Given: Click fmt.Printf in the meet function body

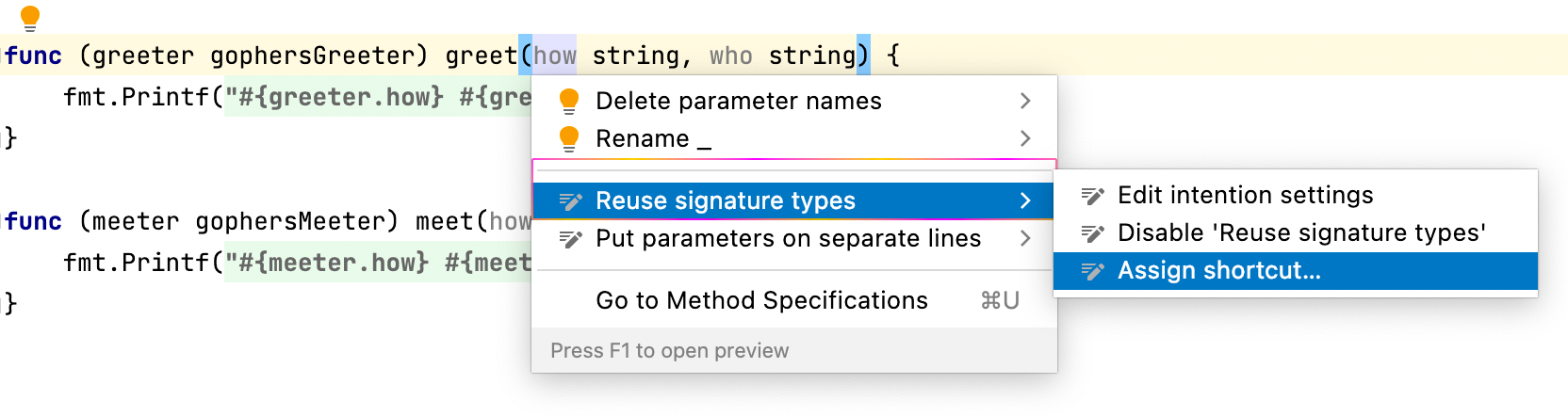Looking at the screenshot, I should point(136,264).
